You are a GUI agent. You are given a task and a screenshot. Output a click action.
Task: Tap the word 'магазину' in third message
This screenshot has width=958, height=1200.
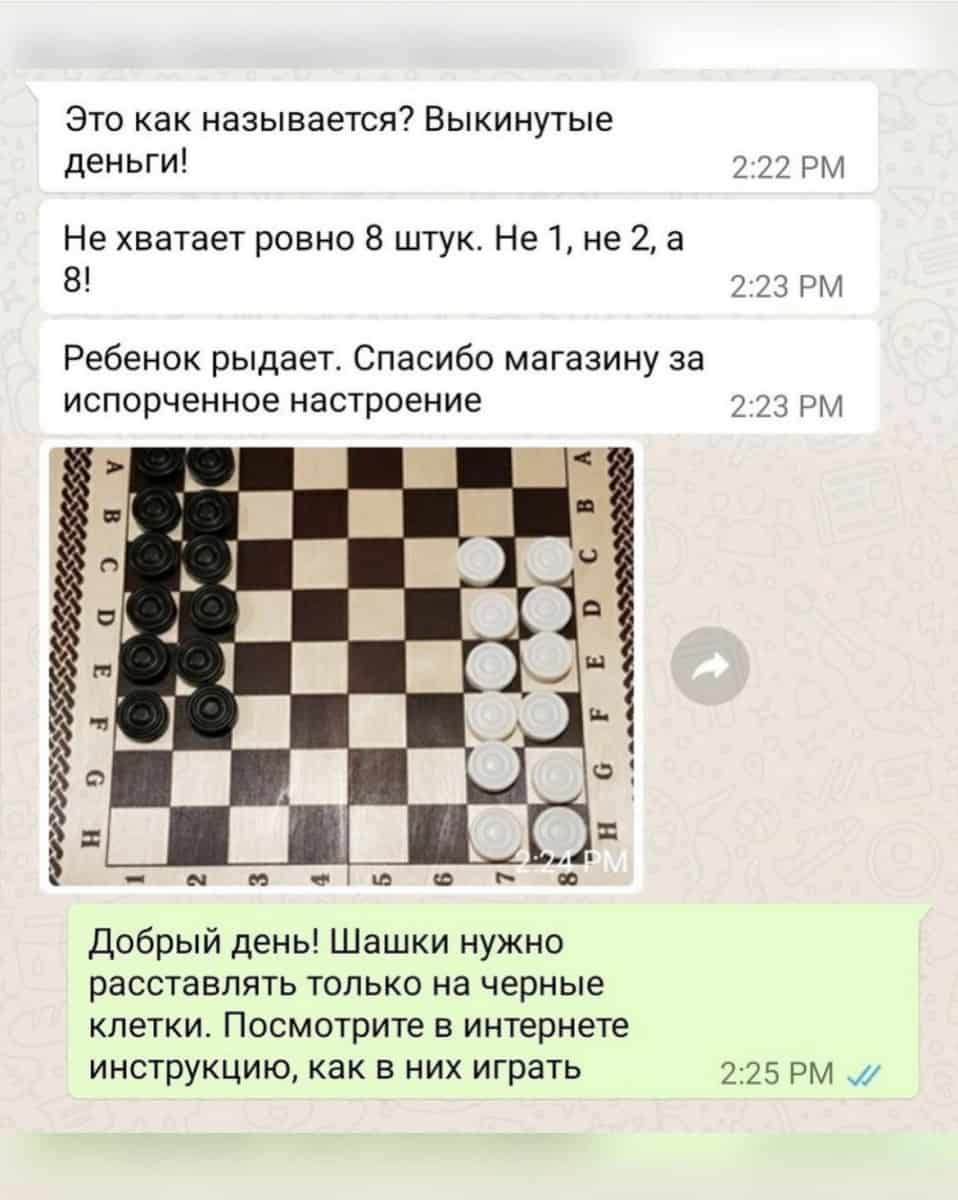tap(582, 359)
